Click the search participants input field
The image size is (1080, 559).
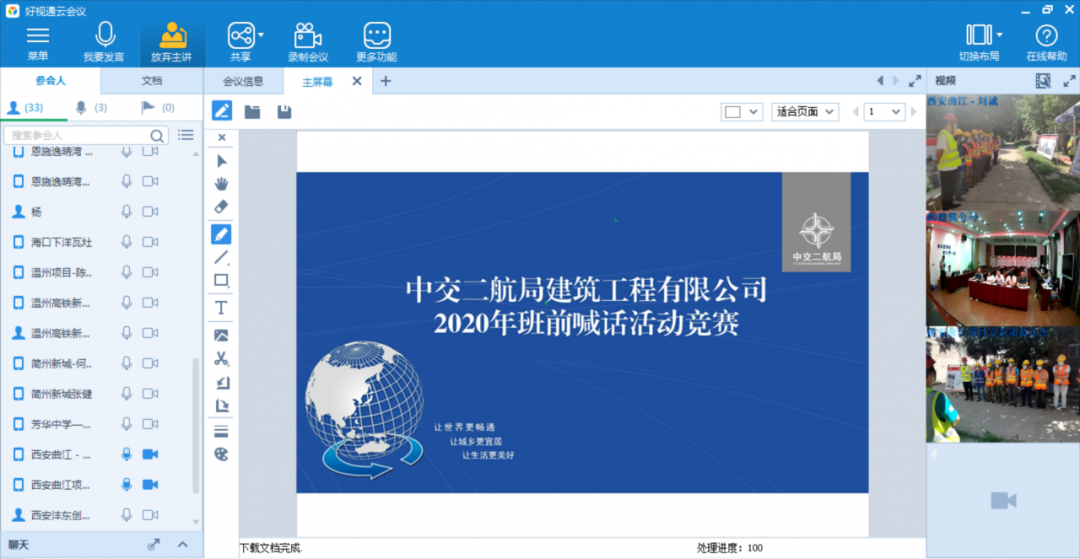pos(78,135)
